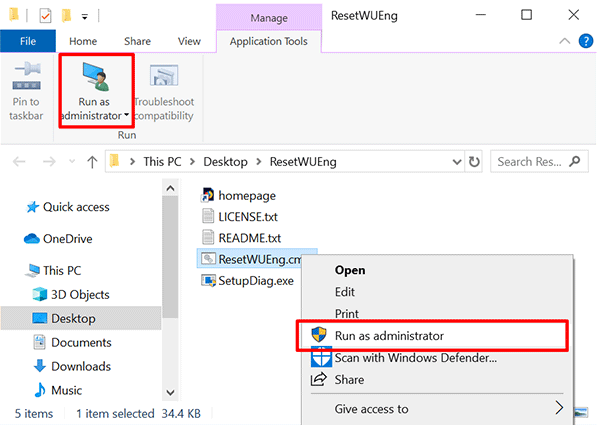Click Desktop in the address breadcrumb
This screenshot has height=425, width=597.
225,162
